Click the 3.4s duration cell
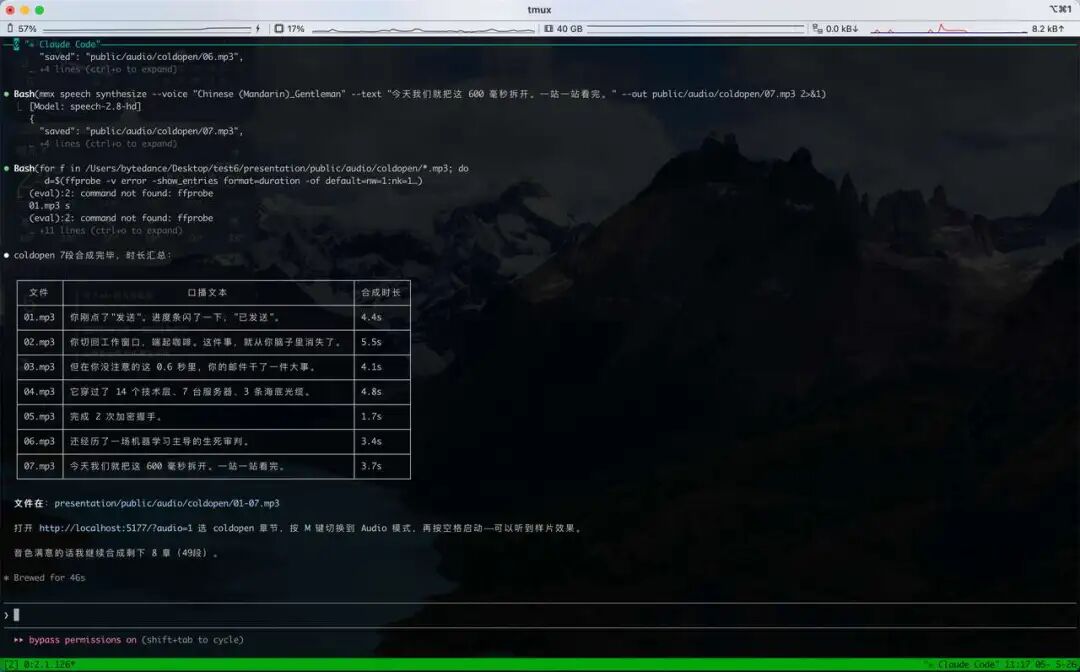 [x=382, y=441]
